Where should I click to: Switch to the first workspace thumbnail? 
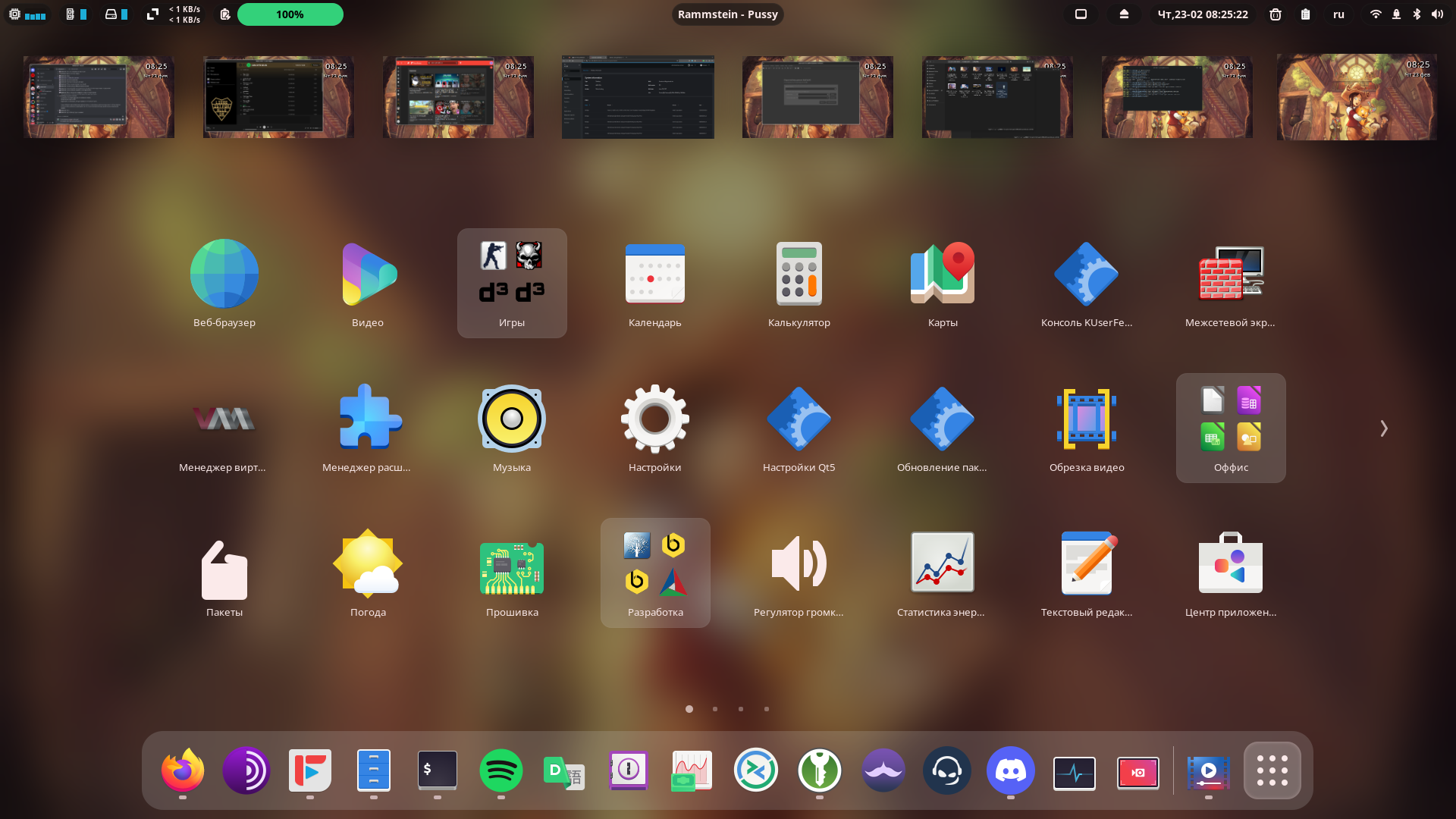click(x=99, y=97)
